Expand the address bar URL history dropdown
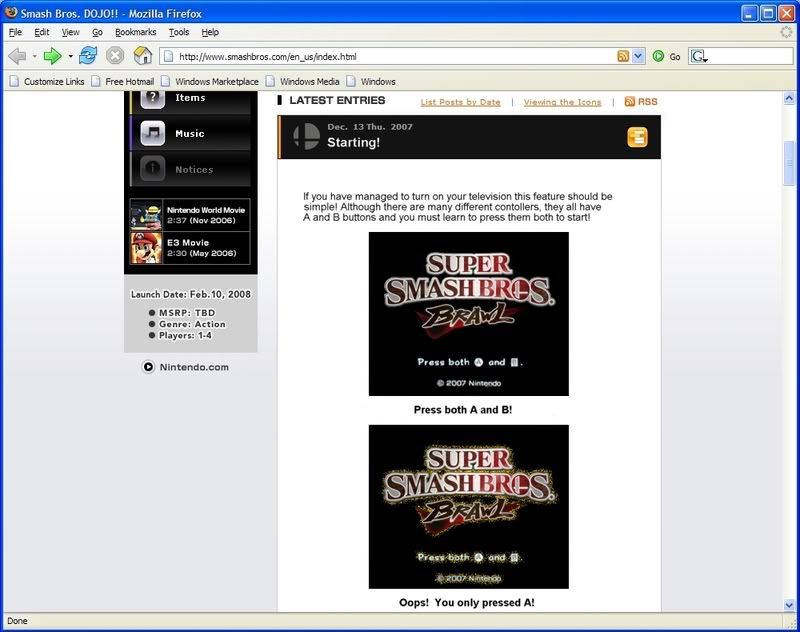This screenshot has height=632, width=800. click(x=639, y=56)
